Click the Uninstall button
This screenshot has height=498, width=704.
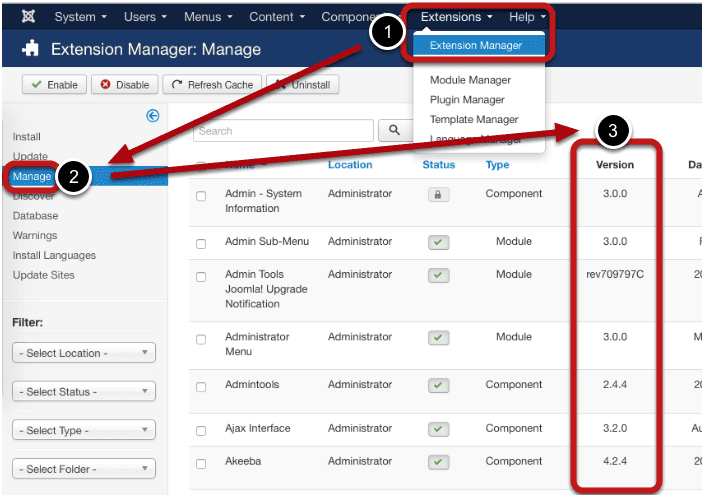(303, 84)
